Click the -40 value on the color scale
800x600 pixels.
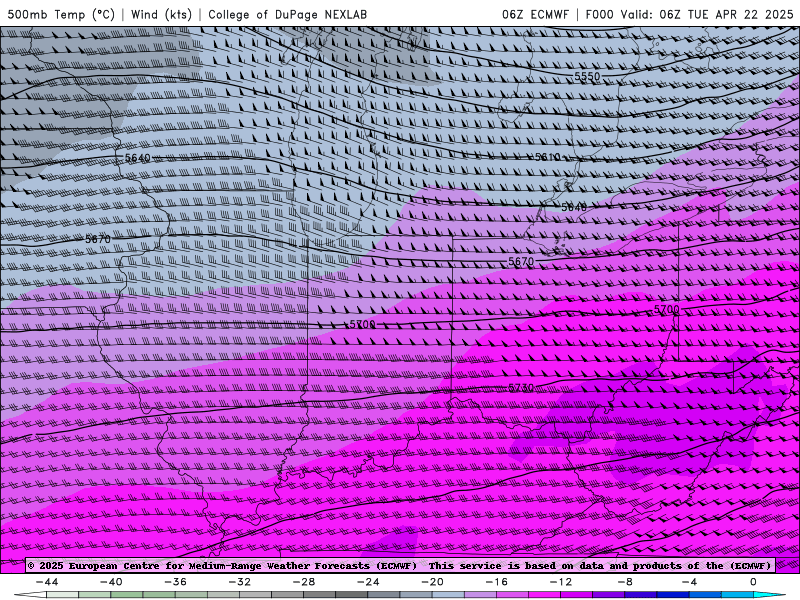[111, 582]
